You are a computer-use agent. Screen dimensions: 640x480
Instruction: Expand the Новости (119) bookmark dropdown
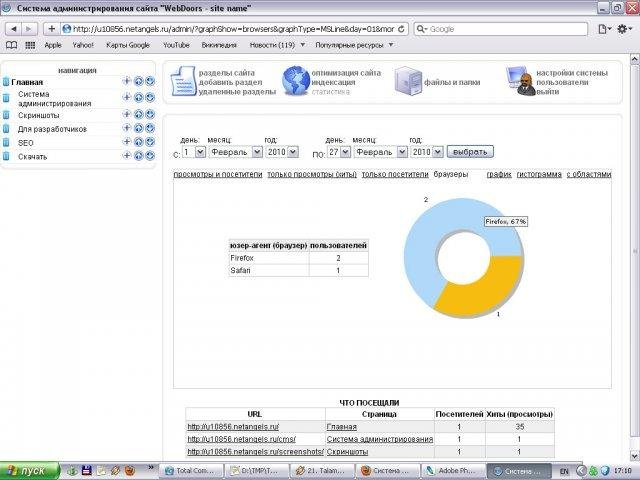pos(302,44)
